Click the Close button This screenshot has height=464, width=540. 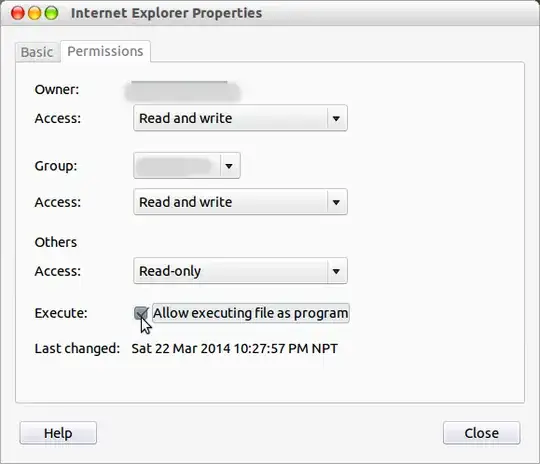coord(481,433)
